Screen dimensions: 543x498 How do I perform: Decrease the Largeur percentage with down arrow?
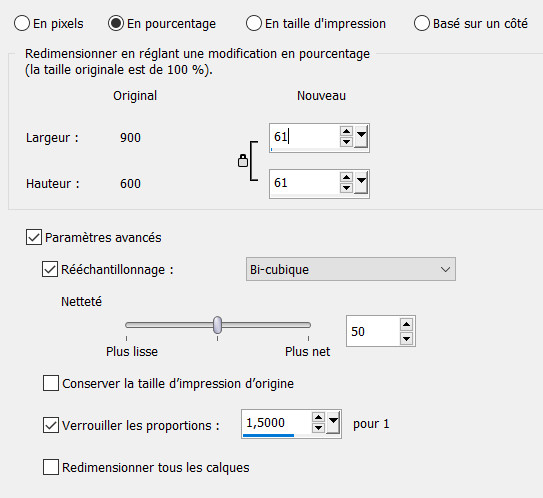pos(346,142)
